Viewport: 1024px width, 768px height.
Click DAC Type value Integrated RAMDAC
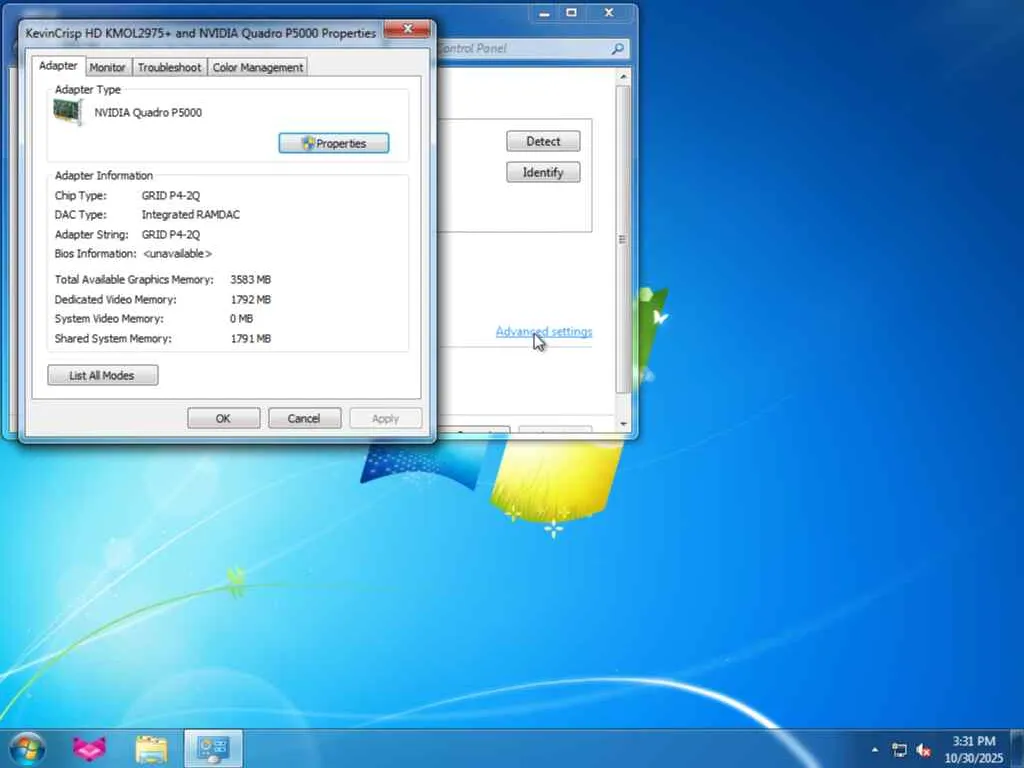pyautogui.click(x=191, y=215)
